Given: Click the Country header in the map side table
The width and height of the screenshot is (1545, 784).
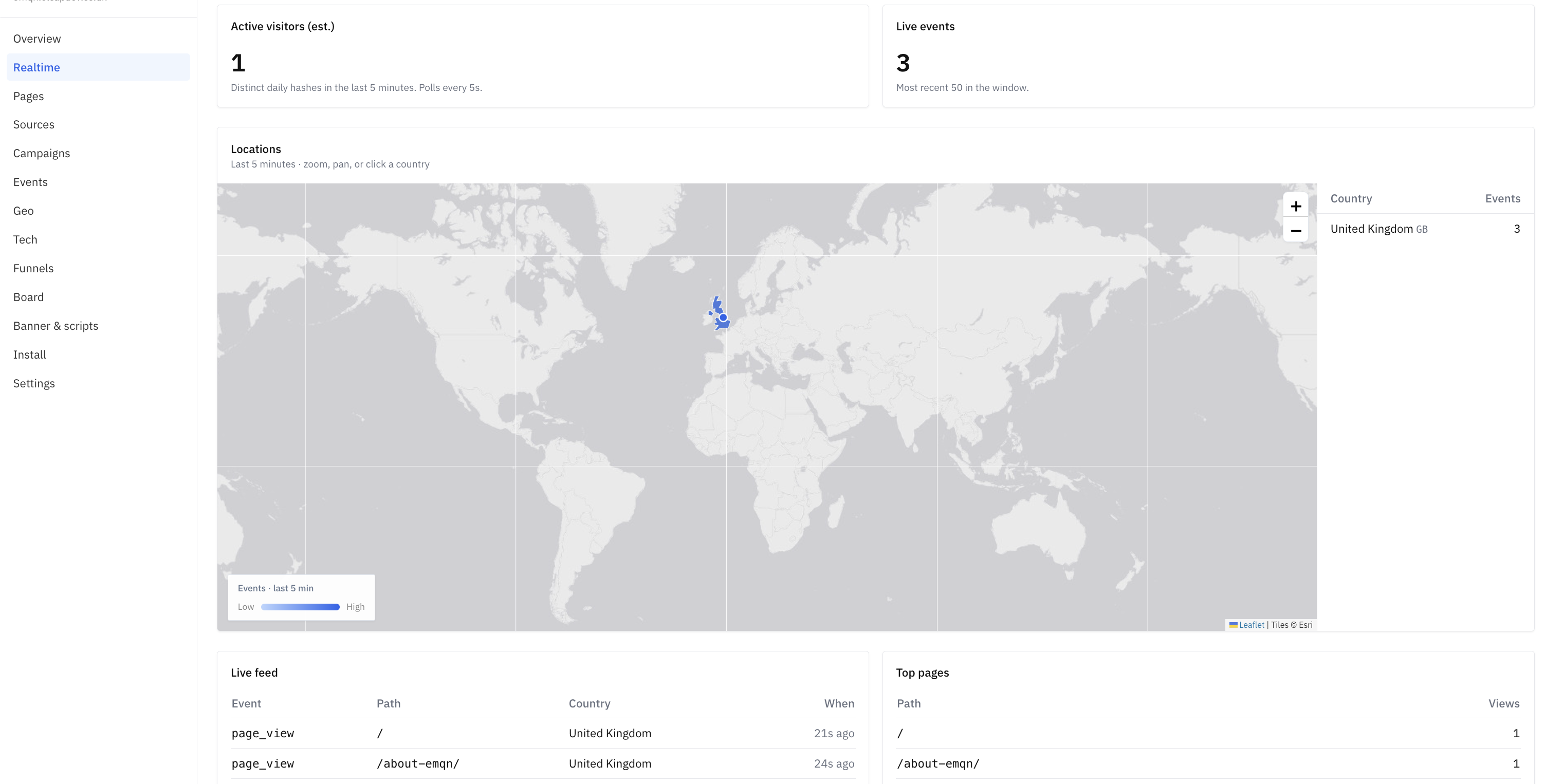Looking at the screenshot, I should (1351, 198).
